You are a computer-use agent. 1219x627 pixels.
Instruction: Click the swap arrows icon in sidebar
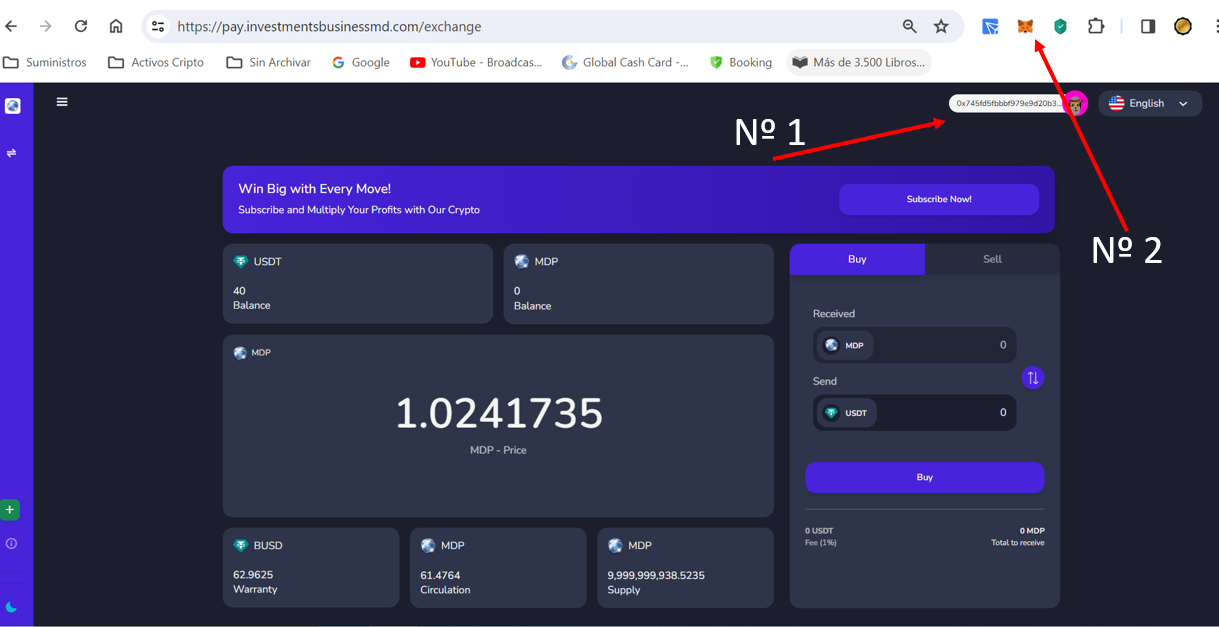(12, 153)
